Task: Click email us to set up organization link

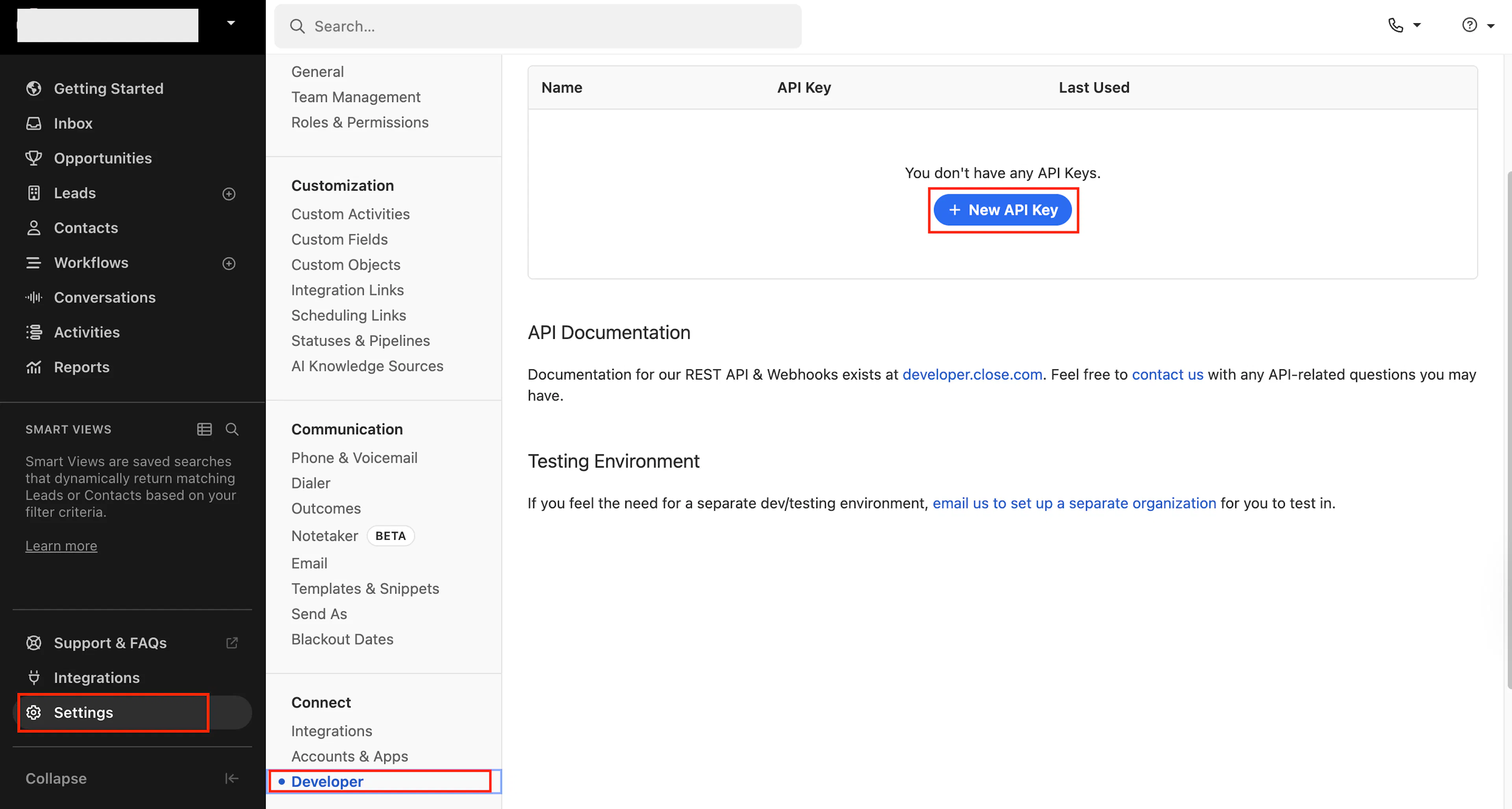Action: click(x=1074, y=504)
